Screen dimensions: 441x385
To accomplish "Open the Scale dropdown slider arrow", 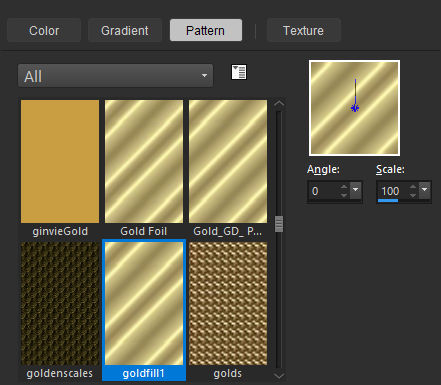I will pos(425,190).
